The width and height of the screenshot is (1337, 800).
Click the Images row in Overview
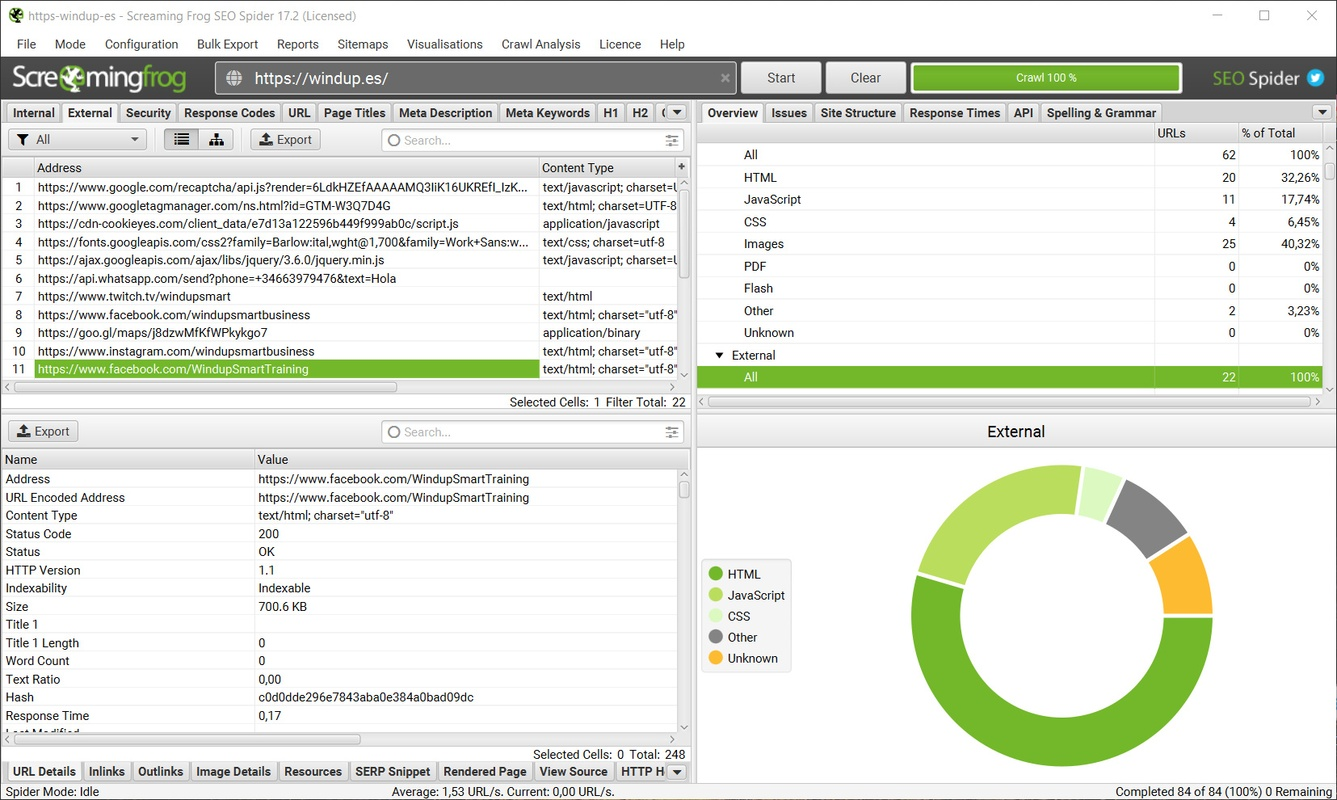[1009, 244]
